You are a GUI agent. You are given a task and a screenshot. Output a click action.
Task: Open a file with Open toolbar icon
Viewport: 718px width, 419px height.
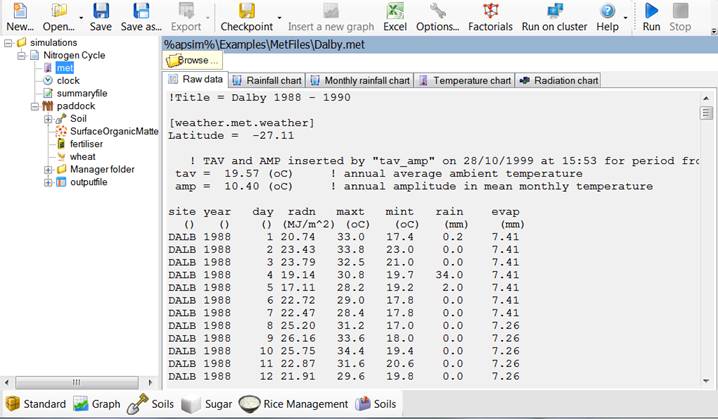coord(59,17)
